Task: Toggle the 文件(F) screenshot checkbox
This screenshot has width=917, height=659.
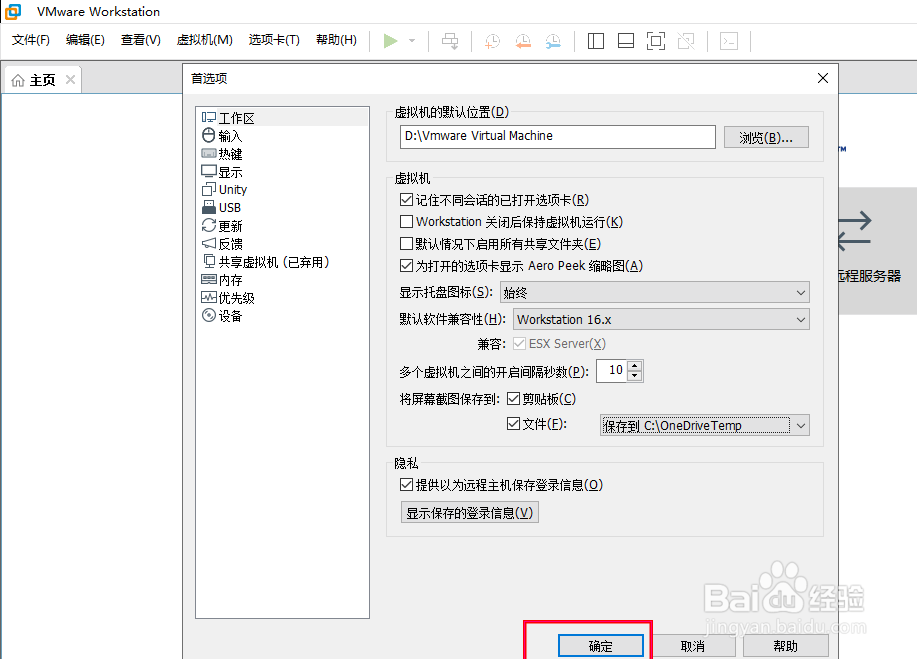Action: tap(513, 424)
